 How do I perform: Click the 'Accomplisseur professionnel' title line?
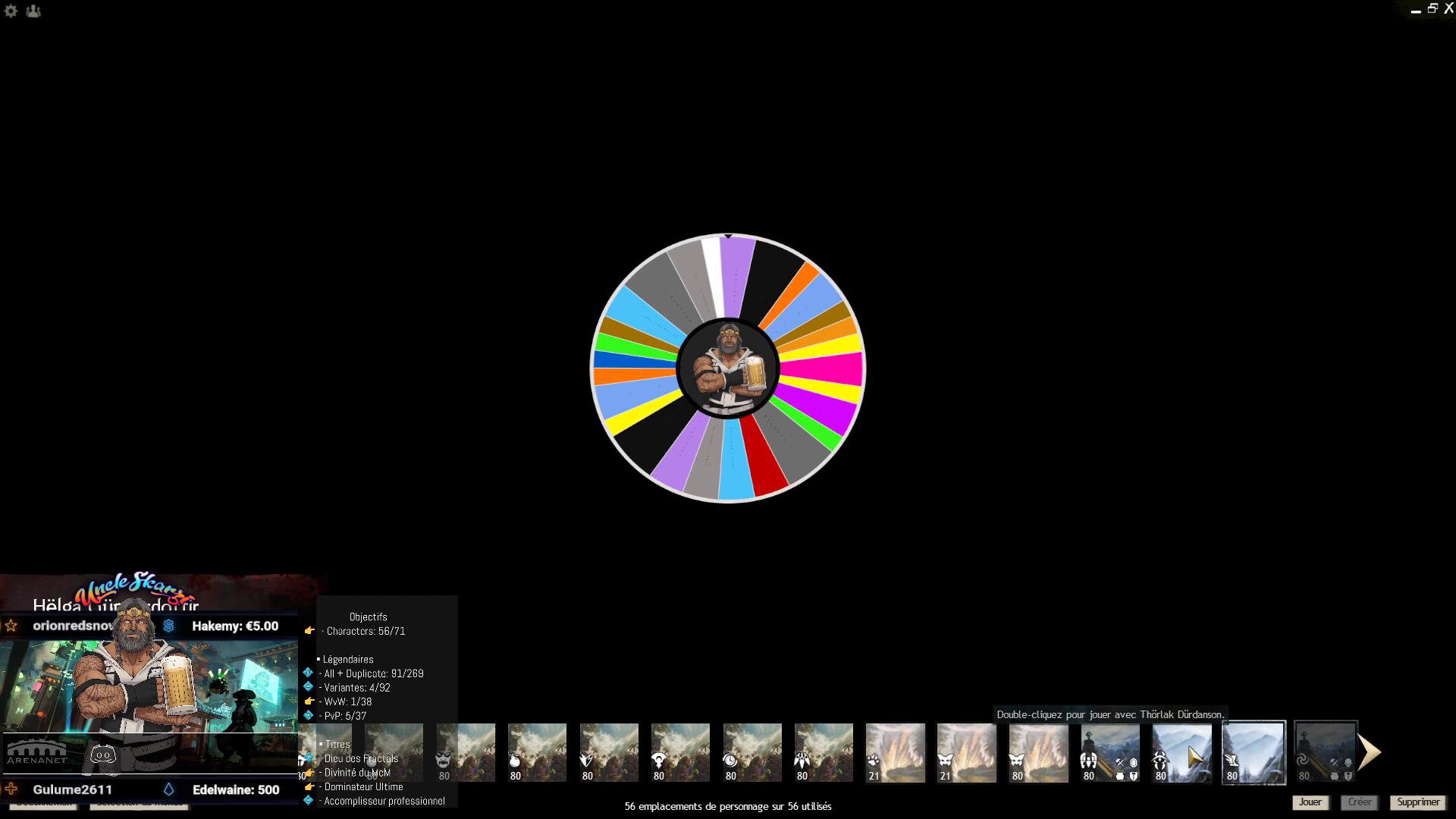[382, 801]
